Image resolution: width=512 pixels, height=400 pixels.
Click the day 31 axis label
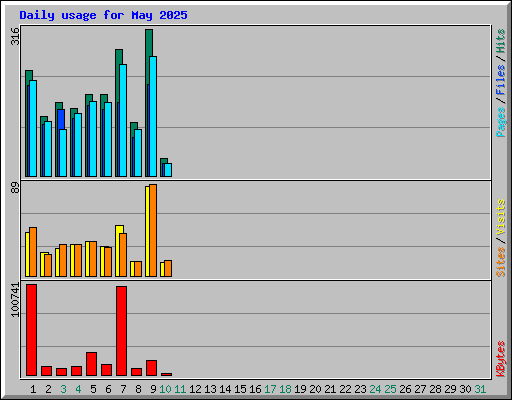click(x=480, y=389)
